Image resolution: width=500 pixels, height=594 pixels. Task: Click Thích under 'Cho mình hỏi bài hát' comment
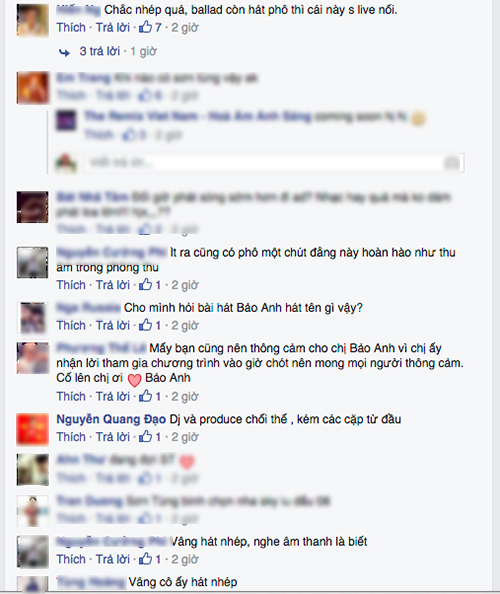pos(71,325)
